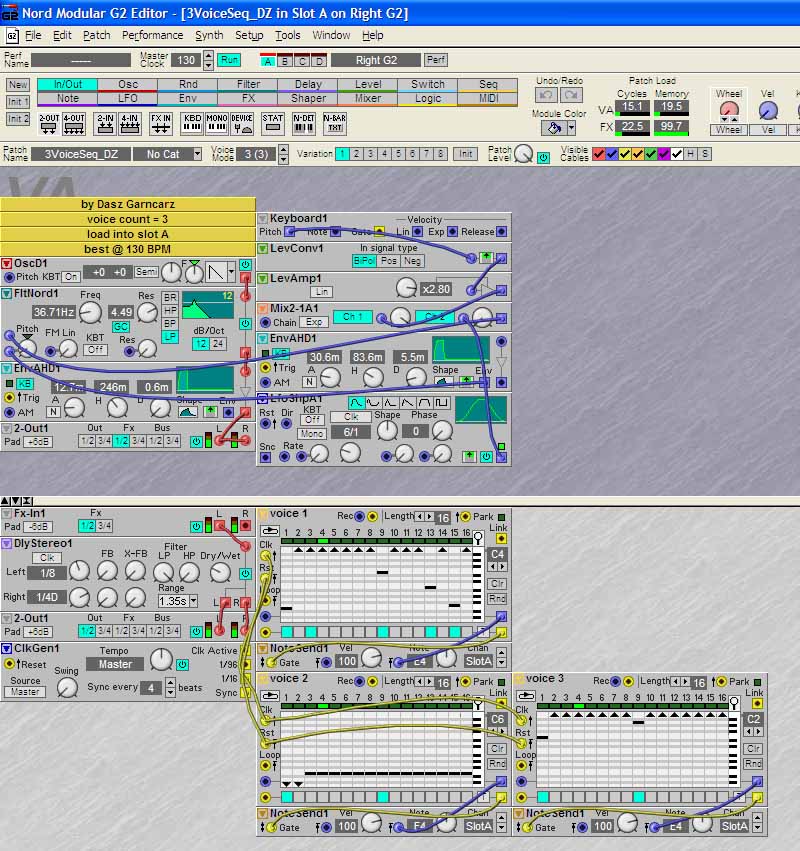Select the MONO key module icon

click(x=216, y=123)
